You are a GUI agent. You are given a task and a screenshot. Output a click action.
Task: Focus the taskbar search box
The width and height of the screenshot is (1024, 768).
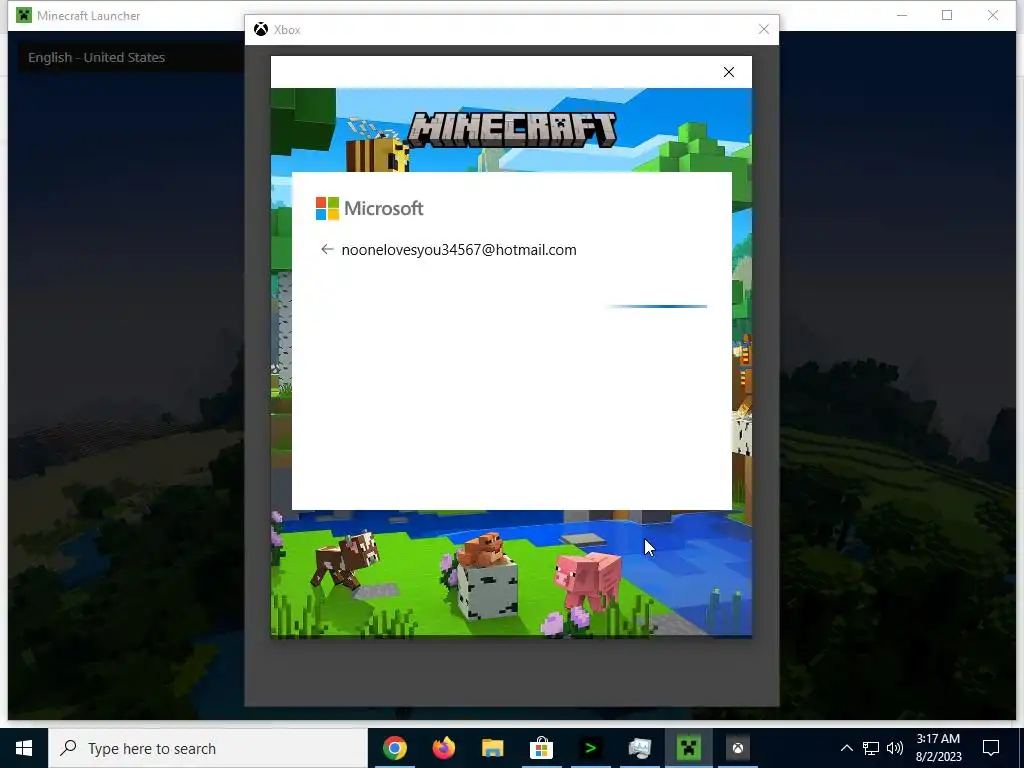[x=208, y=748]
